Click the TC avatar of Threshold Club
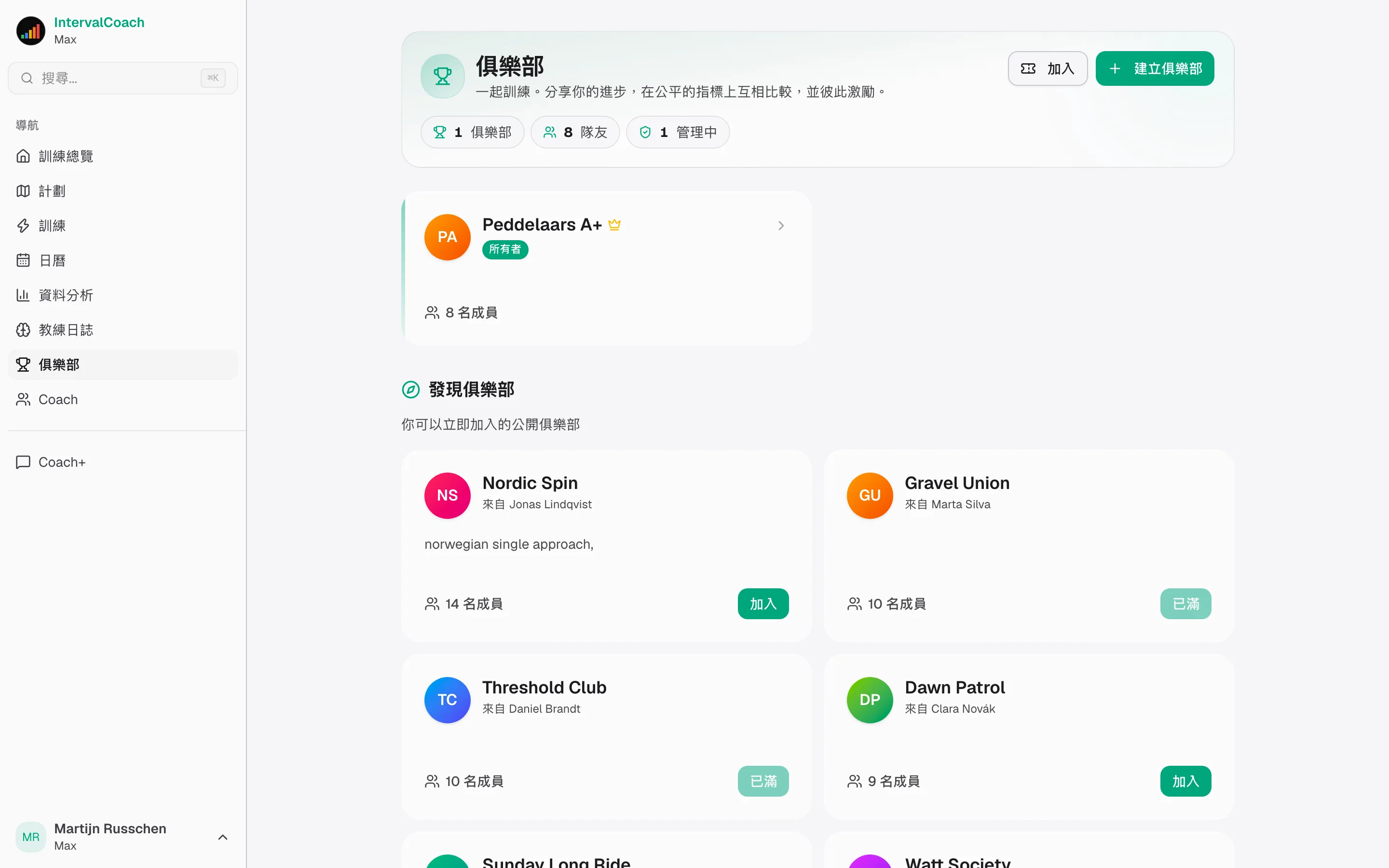Viewport: 1389px width, 868px height. (x=447, y=700)
